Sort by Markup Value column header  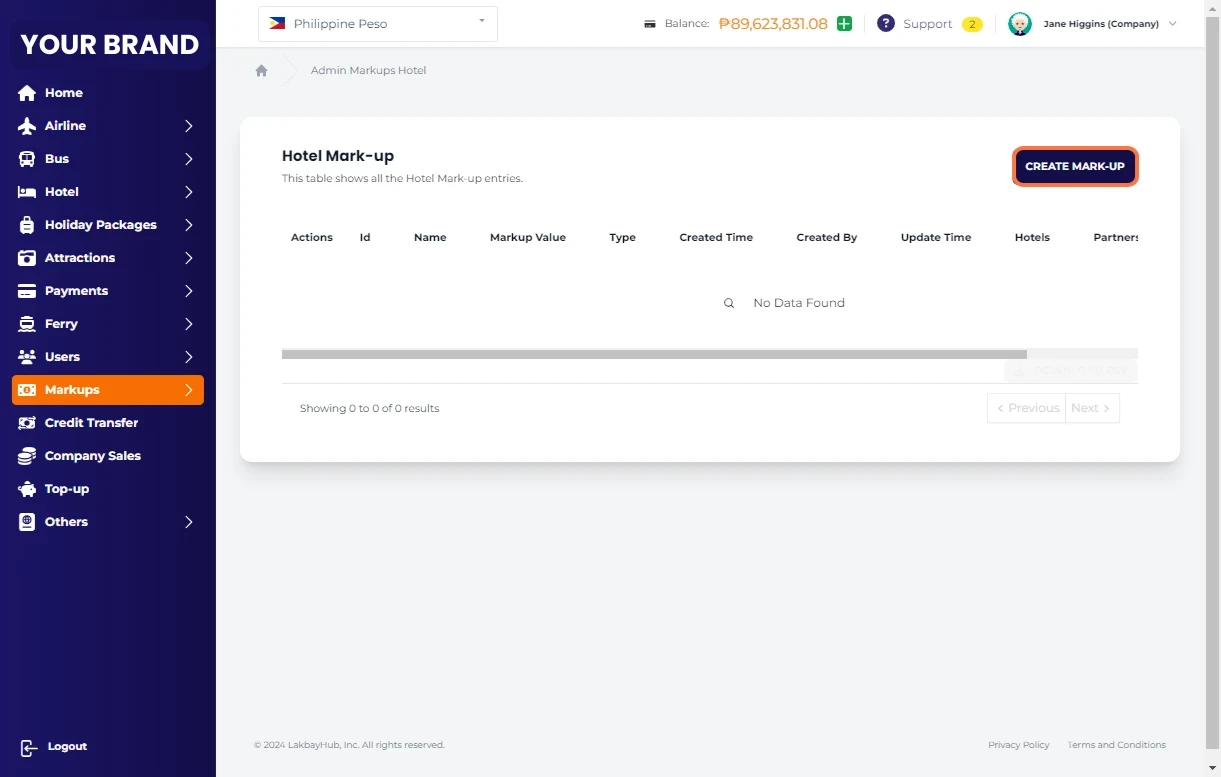click(527, 238)
